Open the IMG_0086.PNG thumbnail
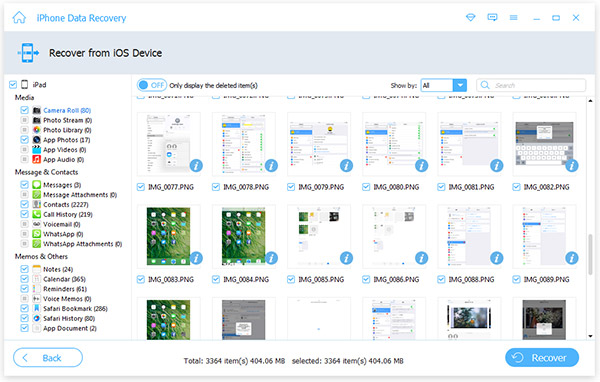 [x=394, y=237]
